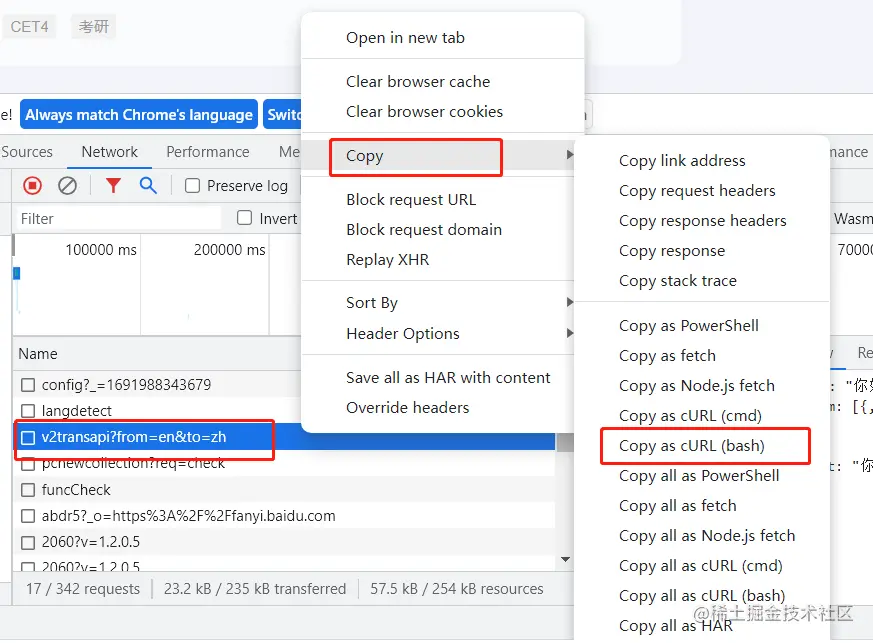Check the box for abdr5 fanyi.baidu.com request
873x643 pixels.
click(x=28, y=516)
